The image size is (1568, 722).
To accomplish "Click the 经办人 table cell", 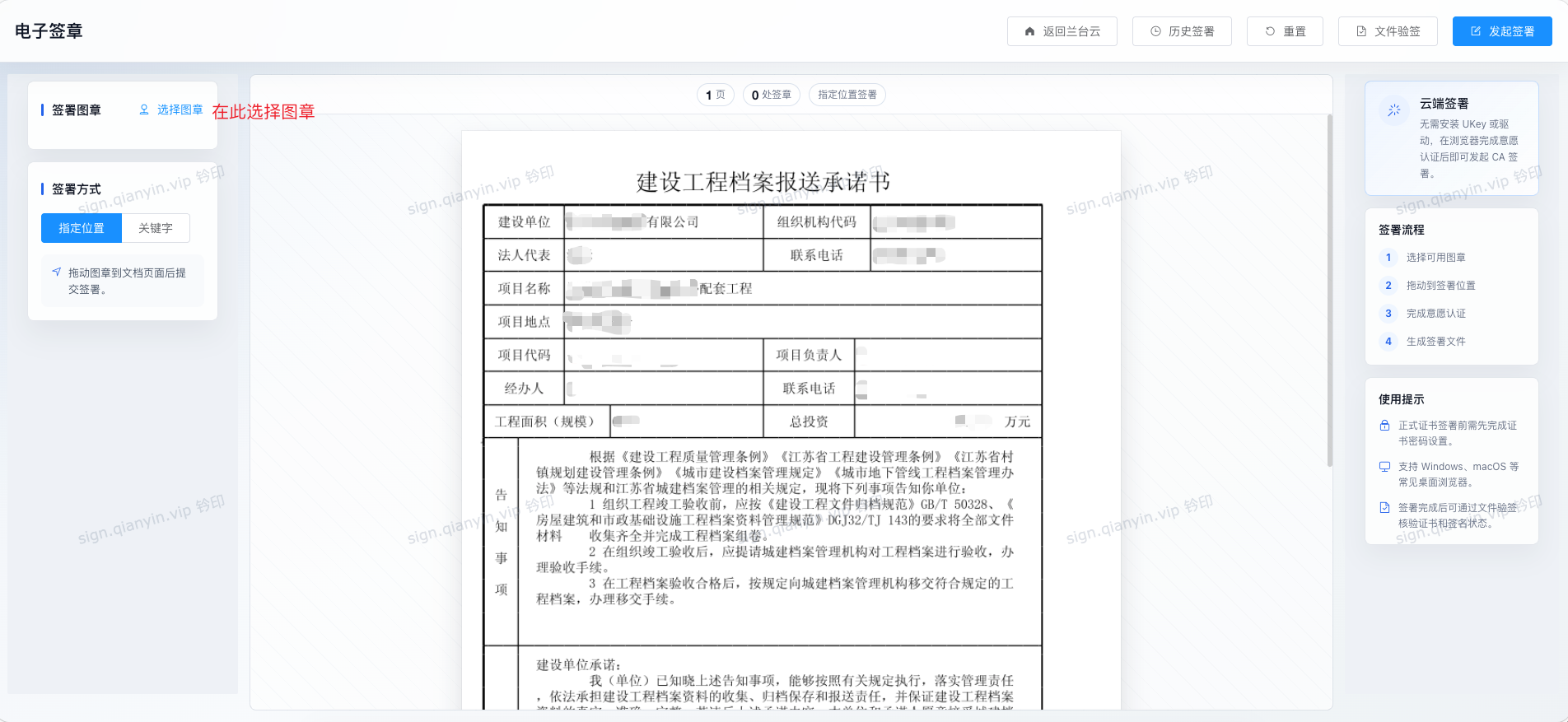I will [x=524, y=389].
